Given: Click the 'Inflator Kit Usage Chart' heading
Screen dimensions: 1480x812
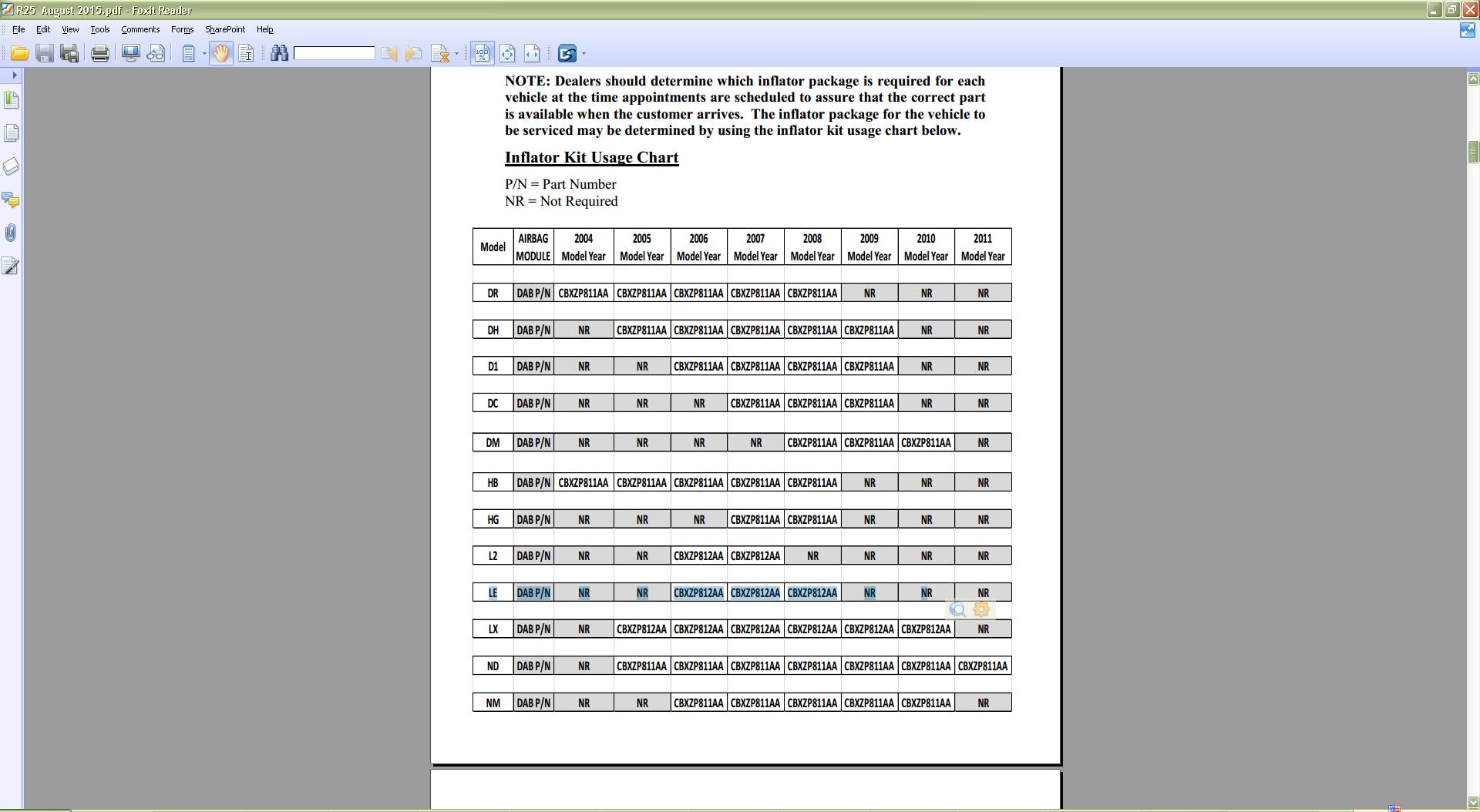Looking at the screenshot, I should point(591,157).
